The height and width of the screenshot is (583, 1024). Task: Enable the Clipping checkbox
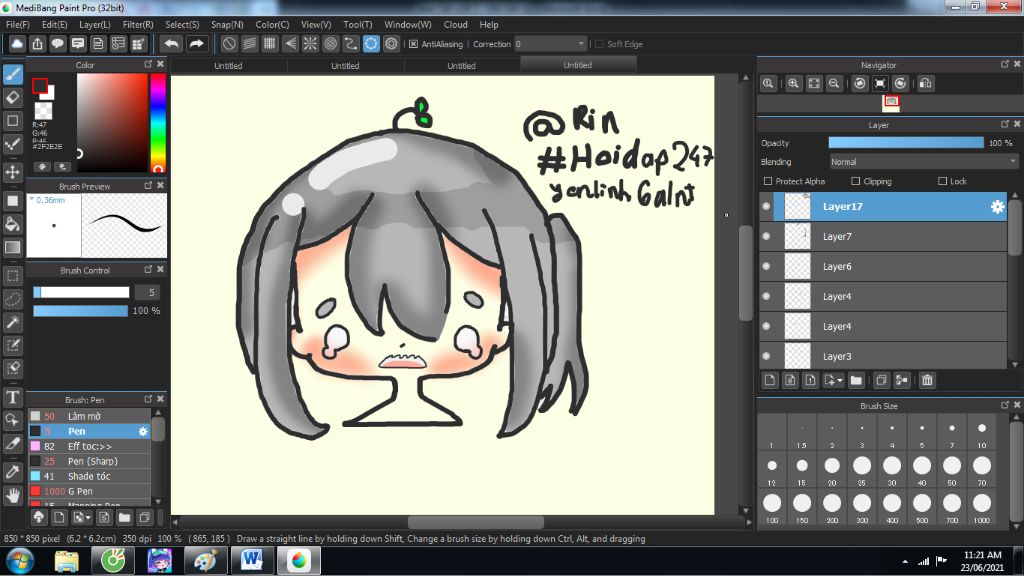pos(856,181)
